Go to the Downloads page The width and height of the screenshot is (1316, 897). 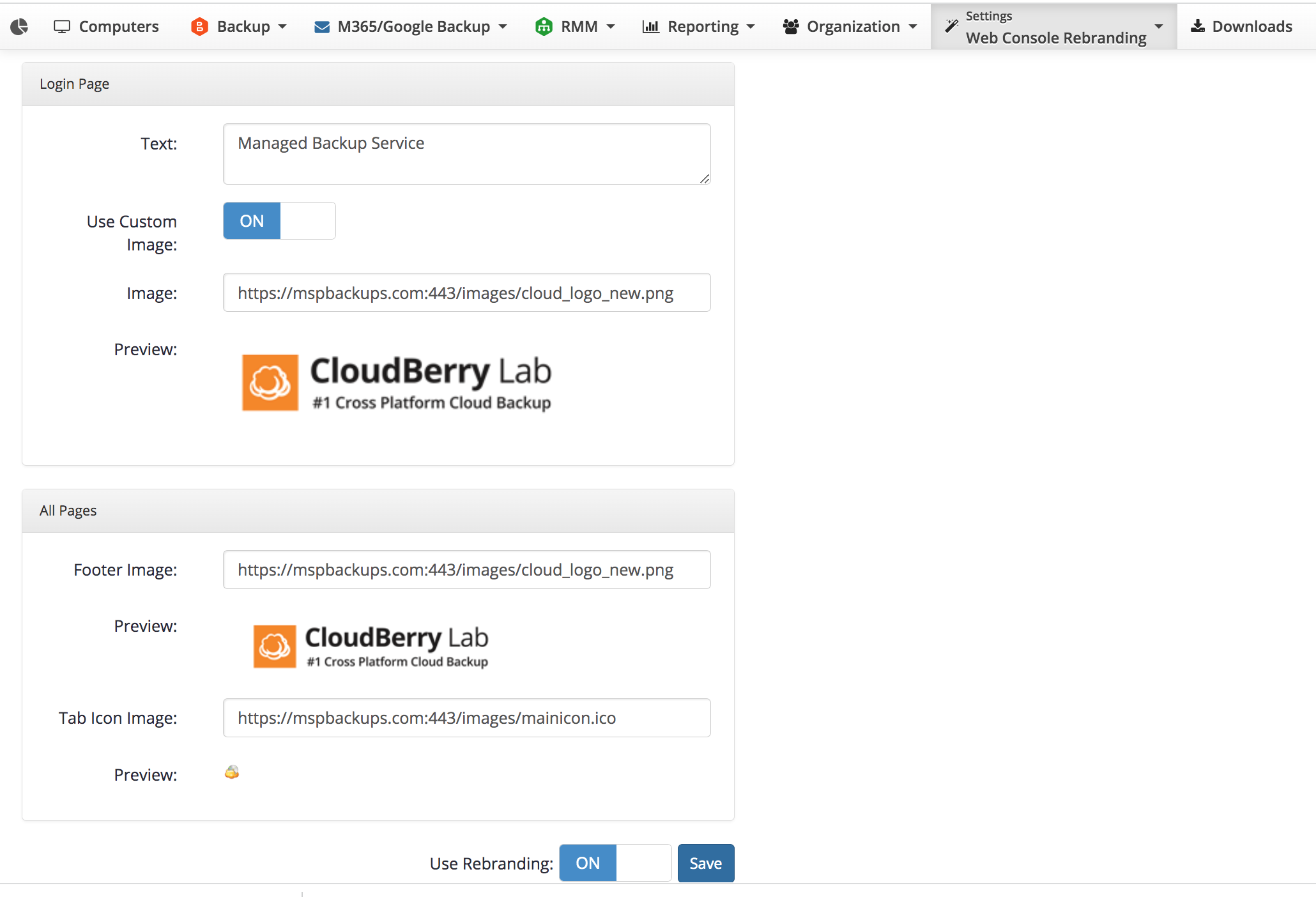click(1242, 27)
